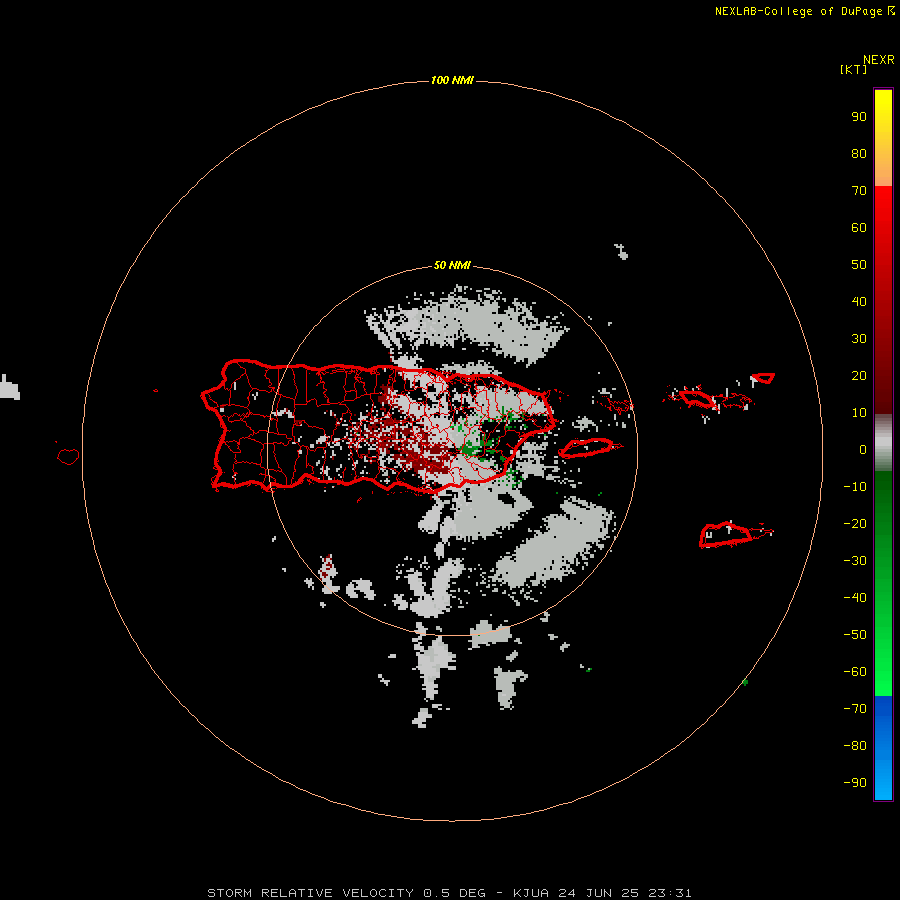Click the NEXLAB-College of DuPage credit text
This screenshot has width=900, height=900.
tap(804, 11)
